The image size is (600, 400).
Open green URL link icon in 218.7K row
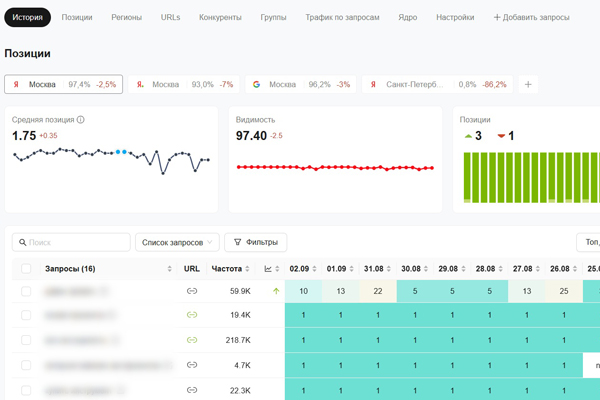[x=192, y=340]
